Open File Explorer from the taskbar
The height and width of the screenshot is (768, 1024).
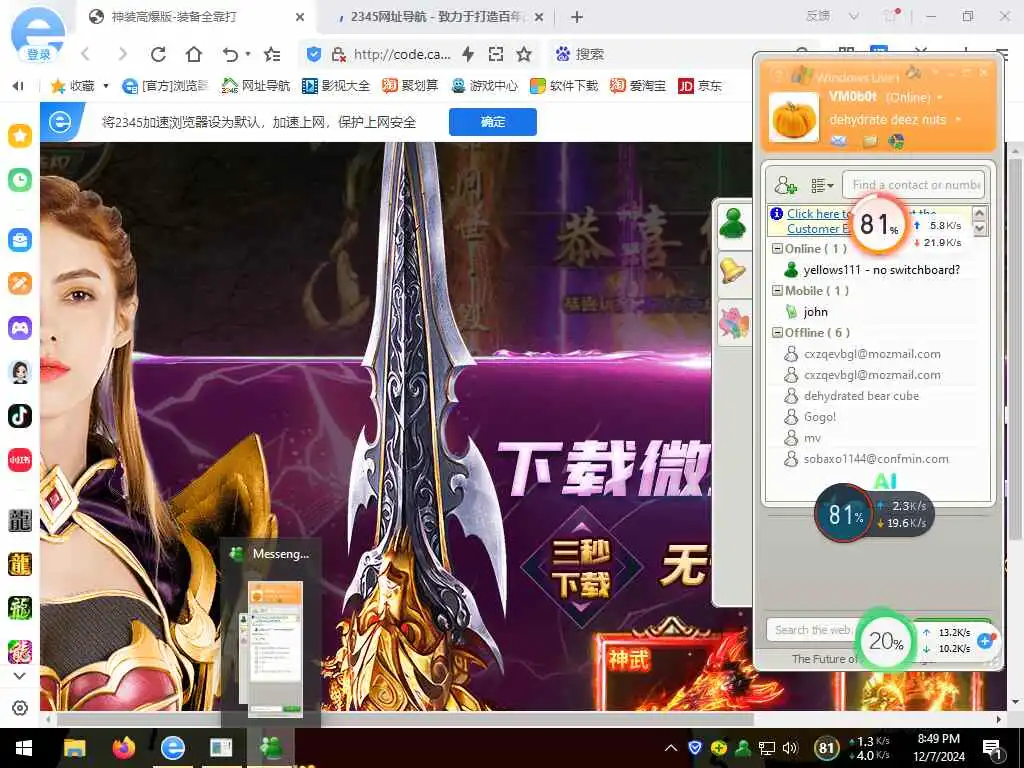click(74, 748)
